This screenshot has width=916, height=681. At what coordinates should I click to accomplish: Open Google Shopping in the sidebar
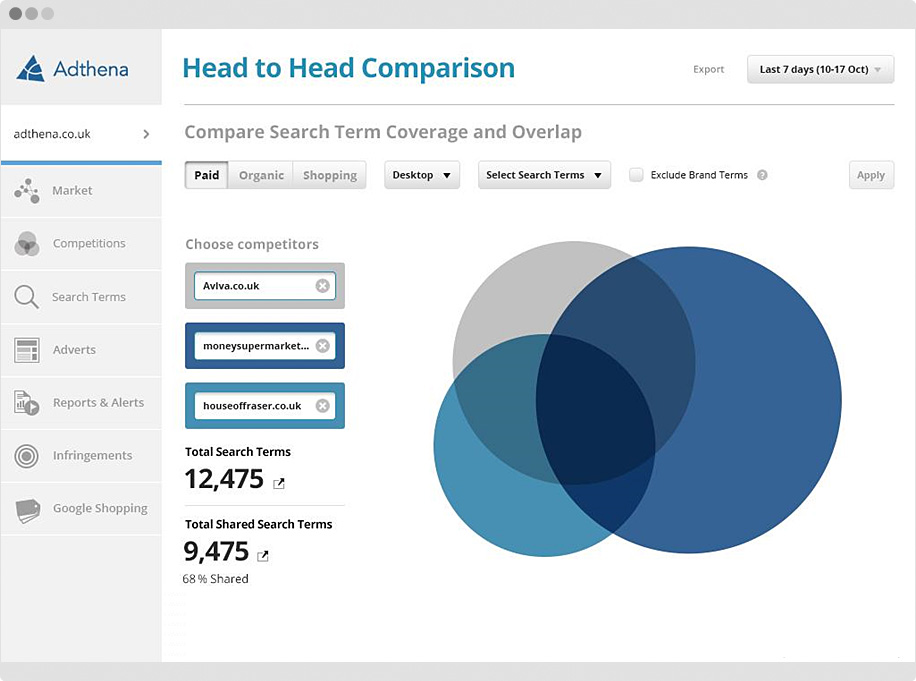tap(81, 509)
